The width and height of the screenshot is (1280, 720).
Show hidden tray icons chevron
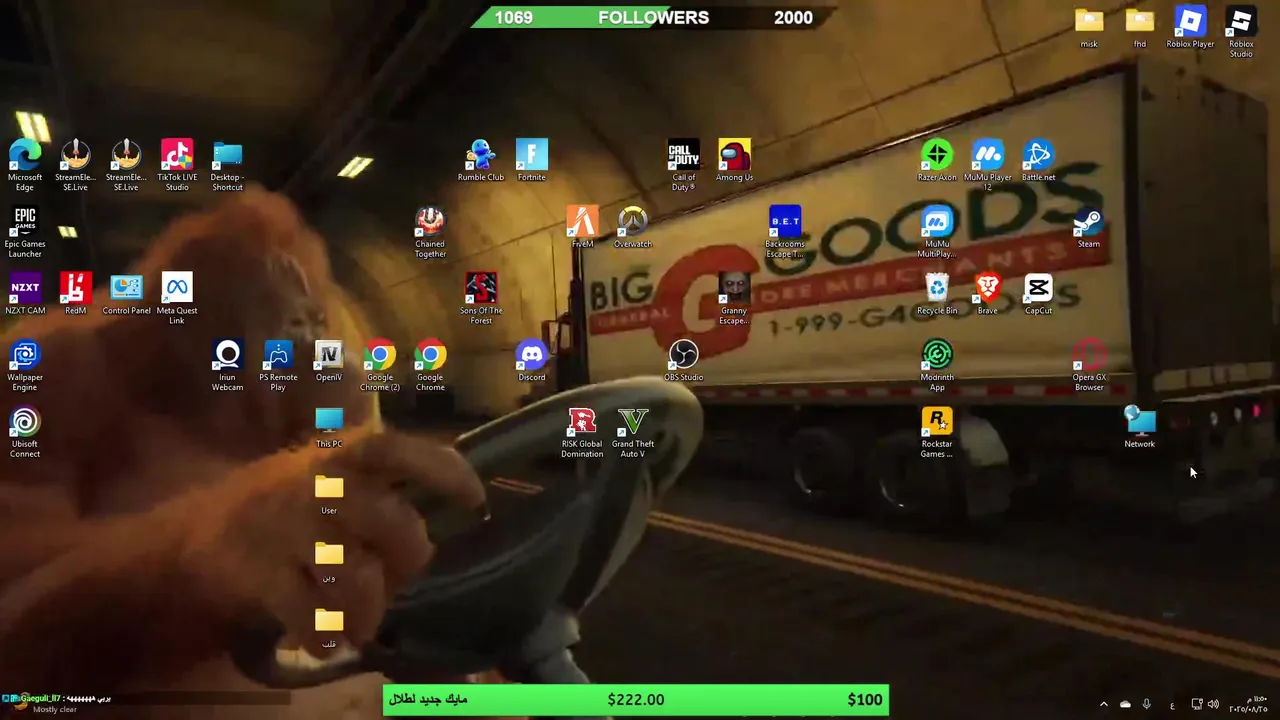1104,705
